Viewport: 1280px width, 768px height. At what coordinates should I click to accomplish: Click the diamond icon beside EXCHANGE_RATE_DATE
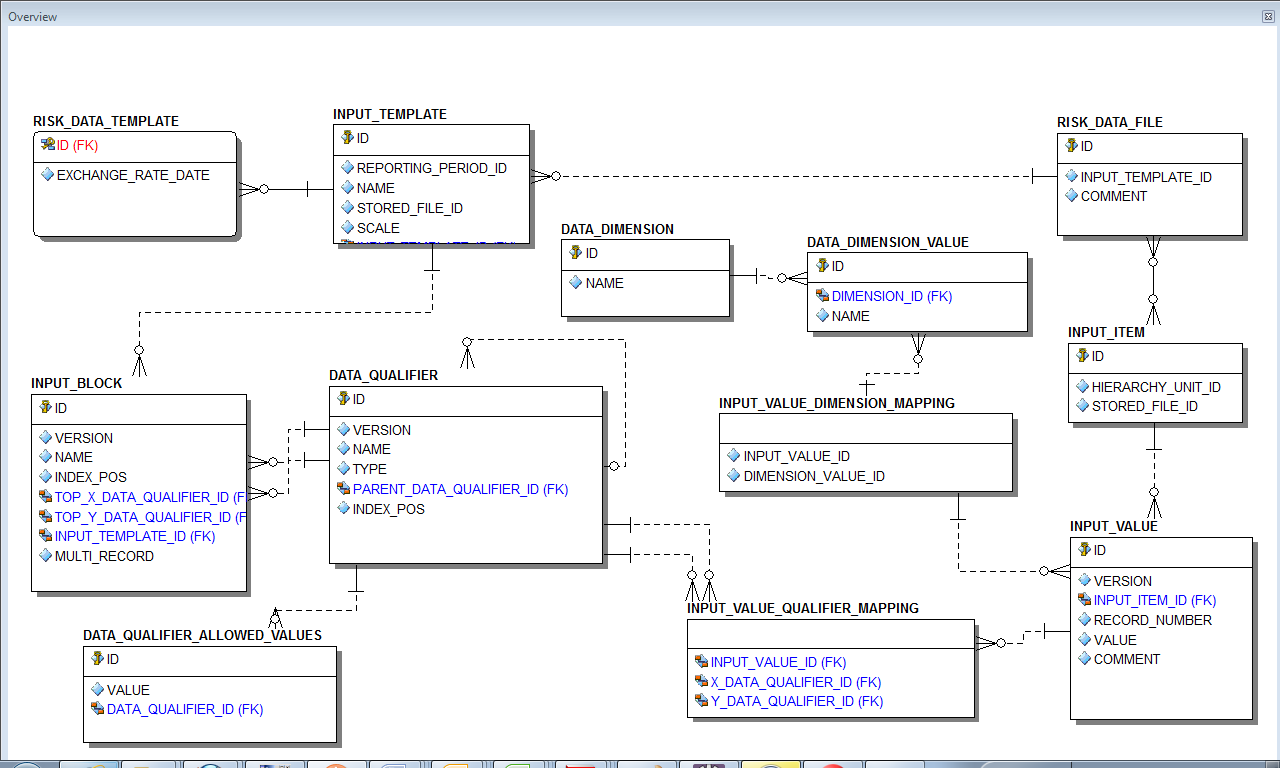[x=47, y=175]
